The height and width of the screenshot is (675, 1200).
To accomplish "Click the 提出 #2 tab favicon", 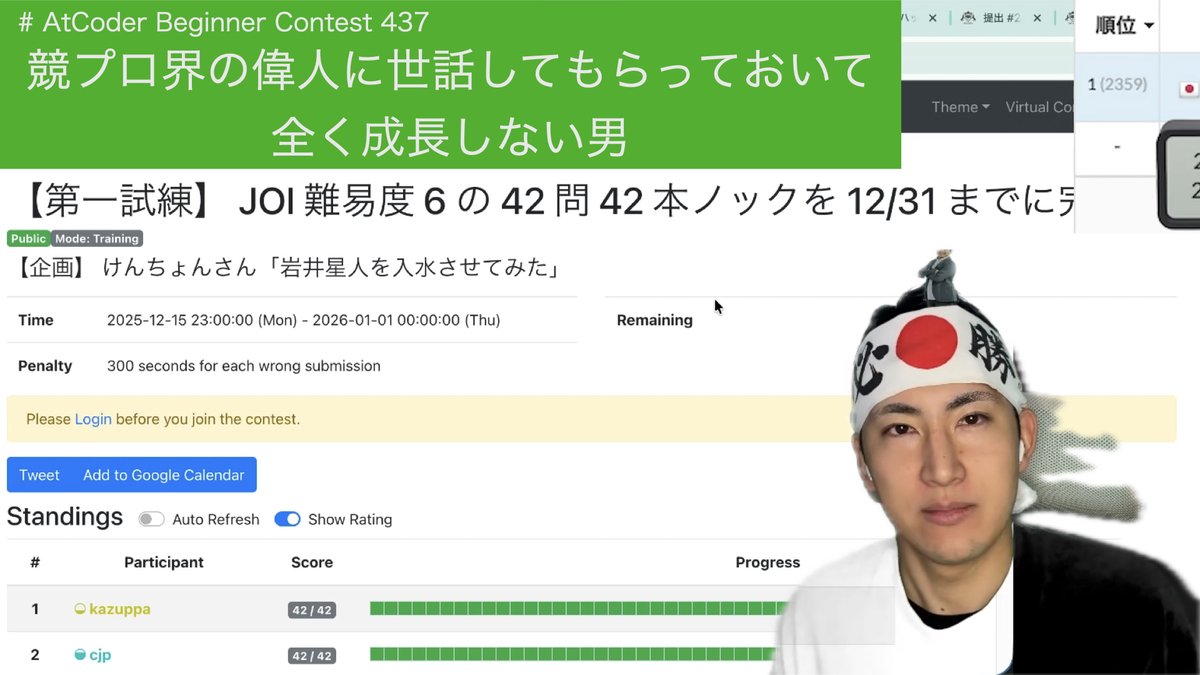I will [967, 18].
